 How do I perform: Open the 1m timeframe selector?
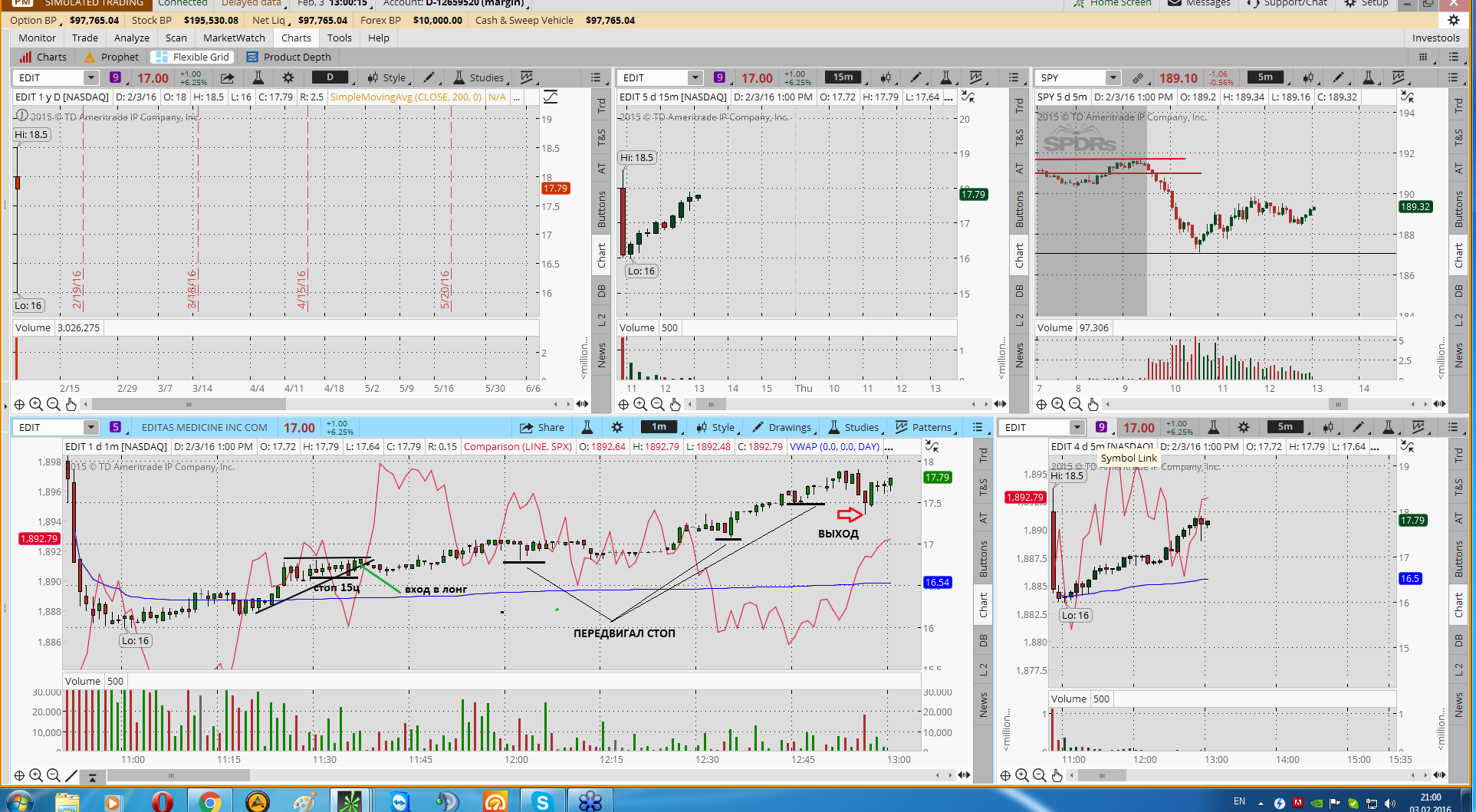tap(659, 426)
